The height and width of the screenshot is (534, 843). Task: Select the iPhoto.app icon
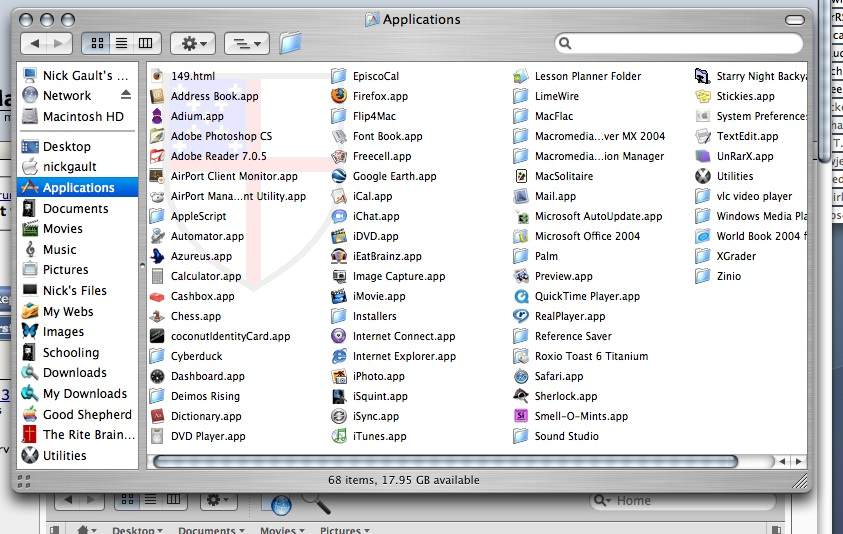[339, 376]
